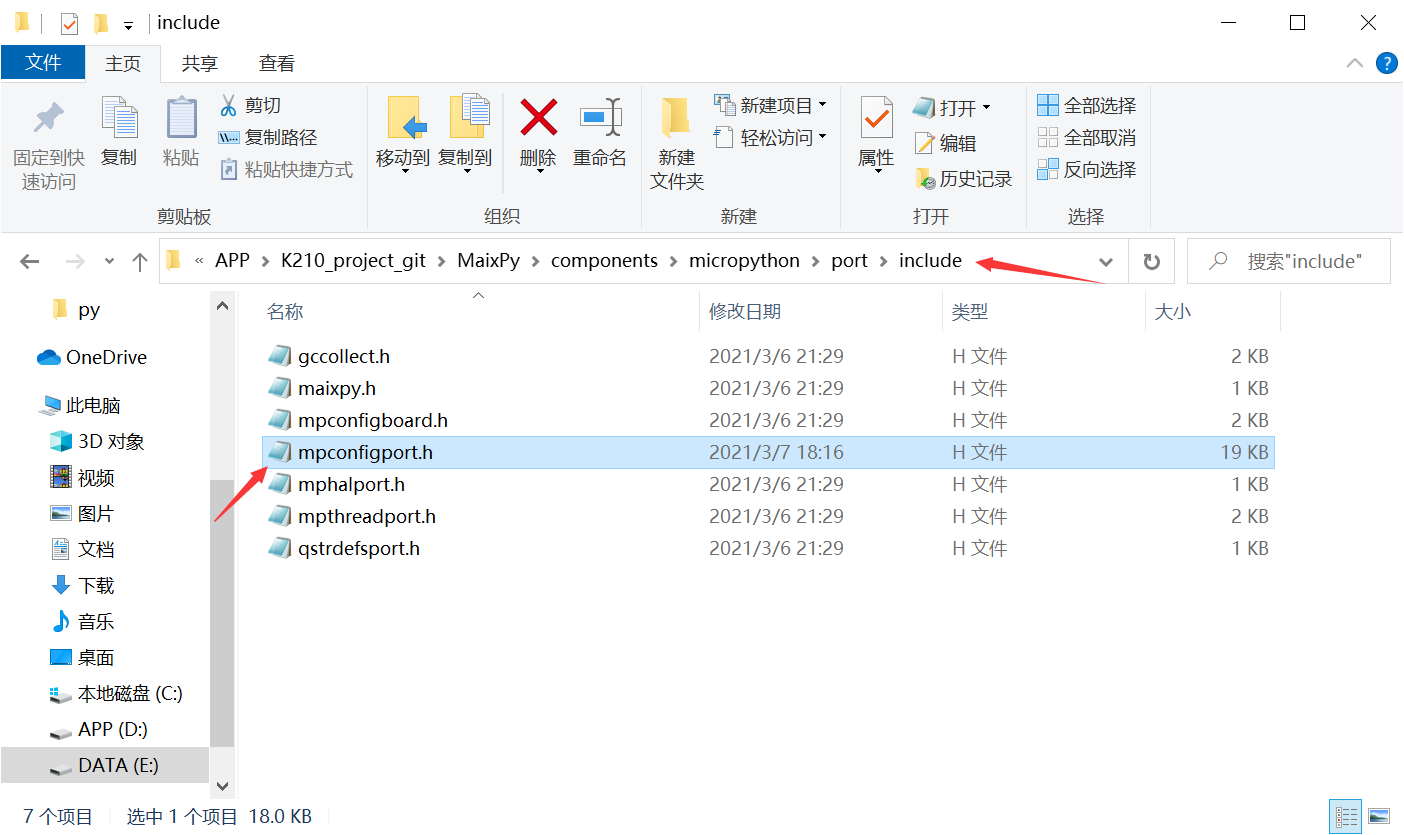
Task: Open the 轻松访问 dropdown
Action: 771,137
